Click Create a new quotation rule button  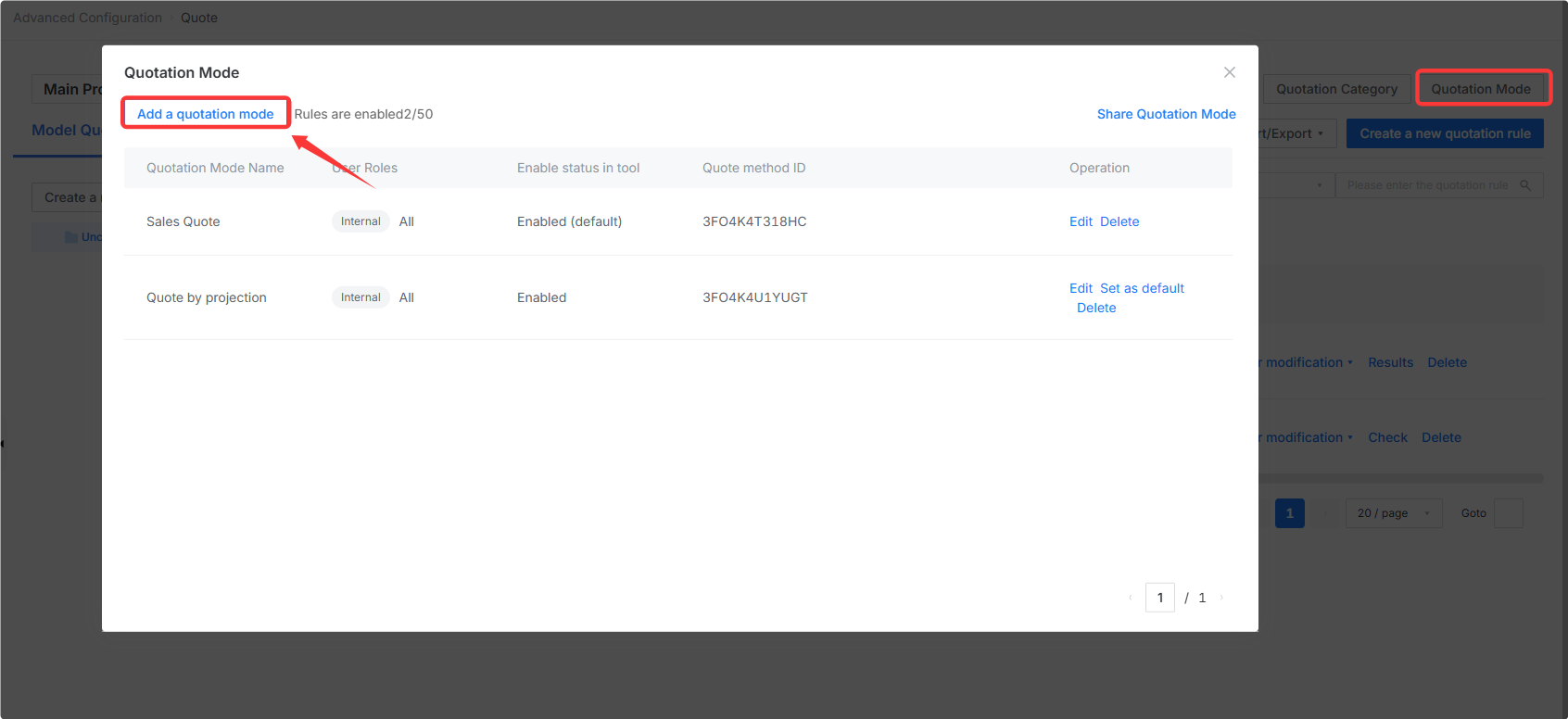(1445, 133)
